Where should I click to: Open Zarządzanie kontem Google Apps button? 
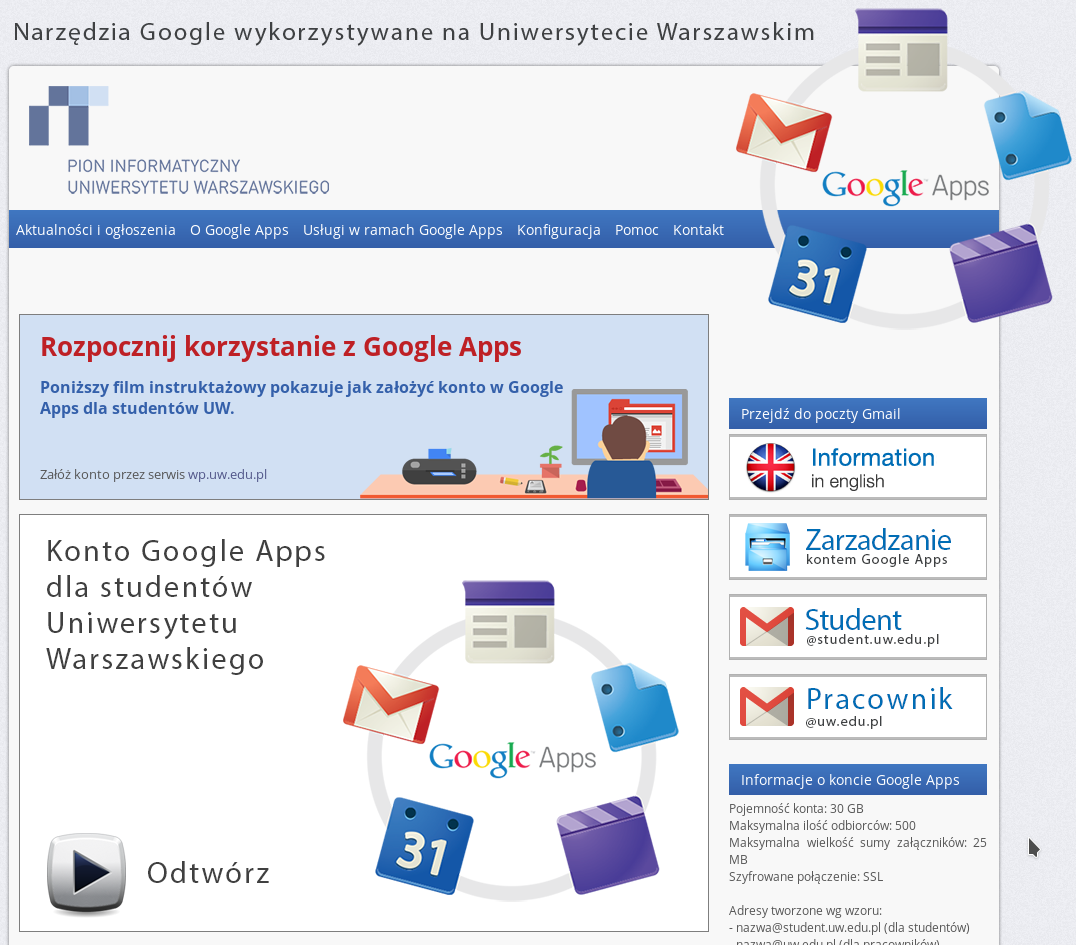tap(858, 547)
